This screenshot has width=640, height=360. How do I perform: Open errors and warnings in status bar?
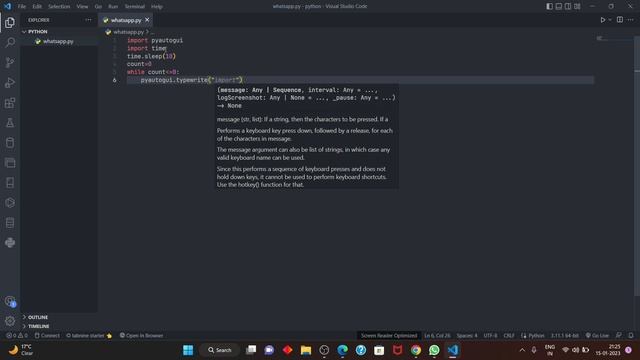click(17, 336)
